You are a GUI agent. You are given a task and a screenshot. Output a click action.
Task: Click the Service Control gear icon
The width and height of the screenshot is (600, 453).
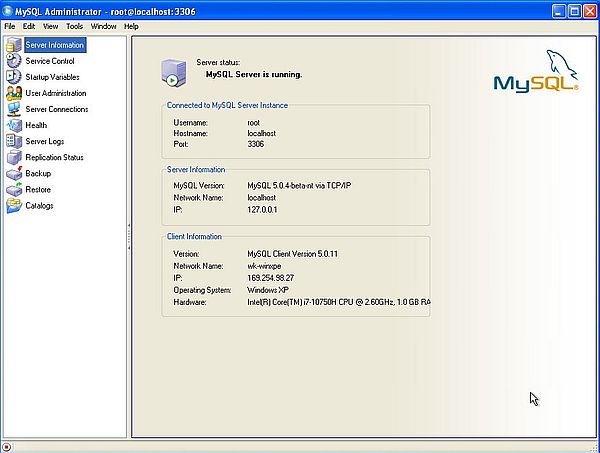click(x=14, y=61)
